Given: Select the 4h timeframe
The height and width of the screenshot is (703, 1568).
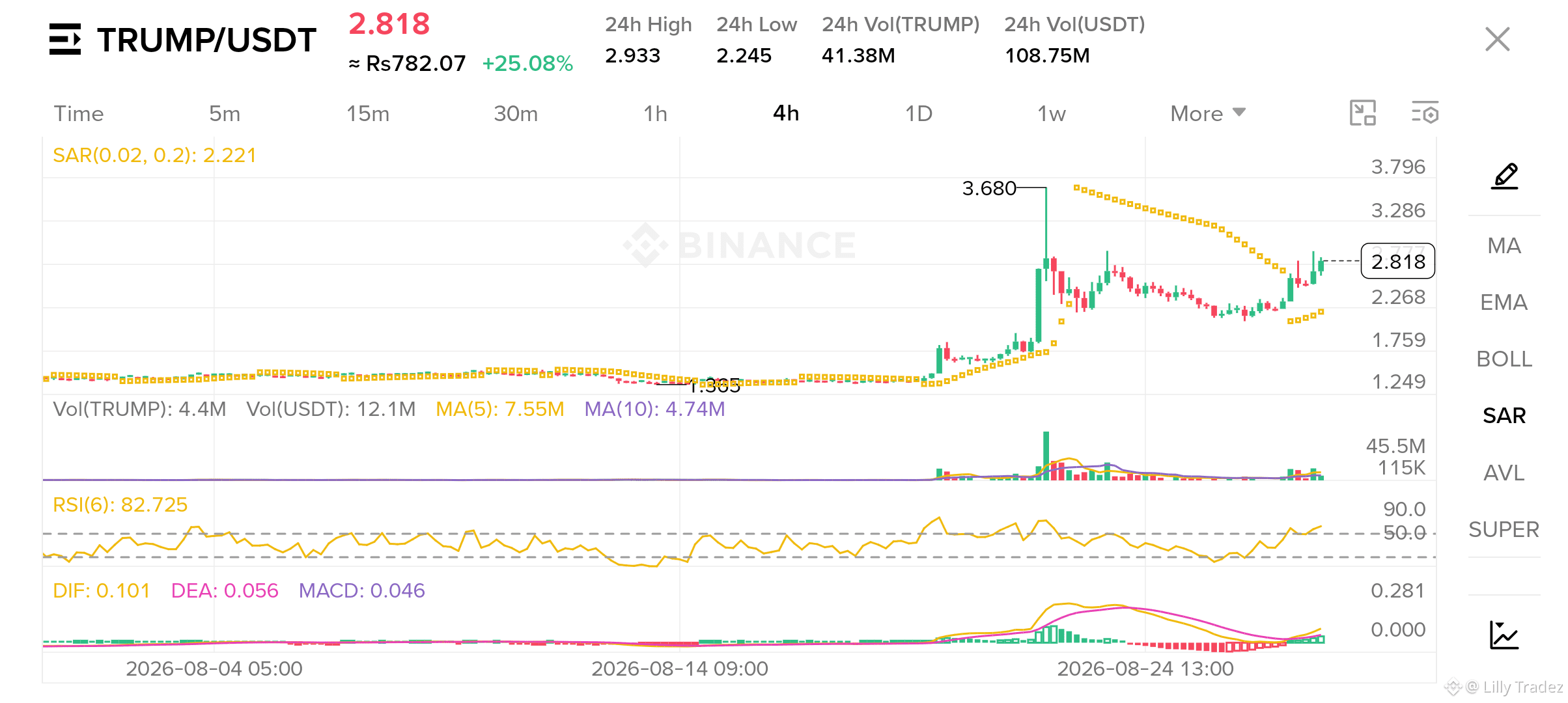Looking at the screenshot, I should pos(786,113).
